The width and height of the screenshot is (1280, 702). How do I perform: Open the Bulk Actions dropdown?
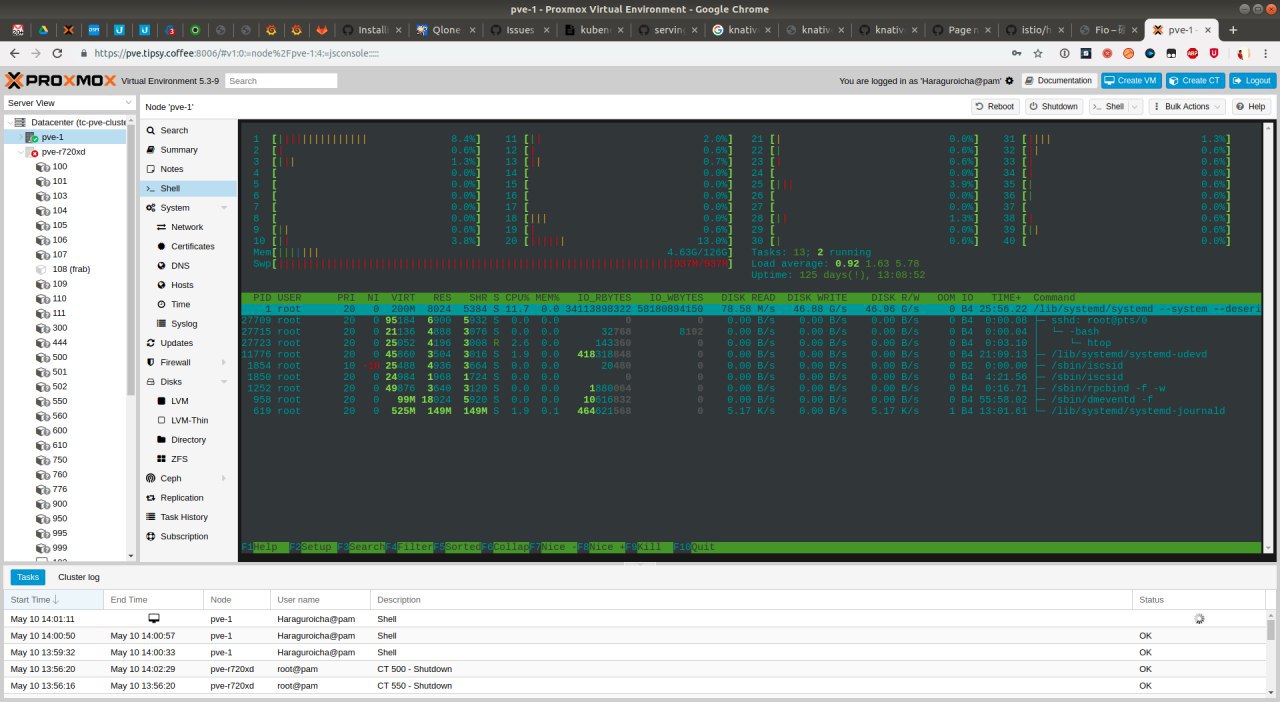1186,106
